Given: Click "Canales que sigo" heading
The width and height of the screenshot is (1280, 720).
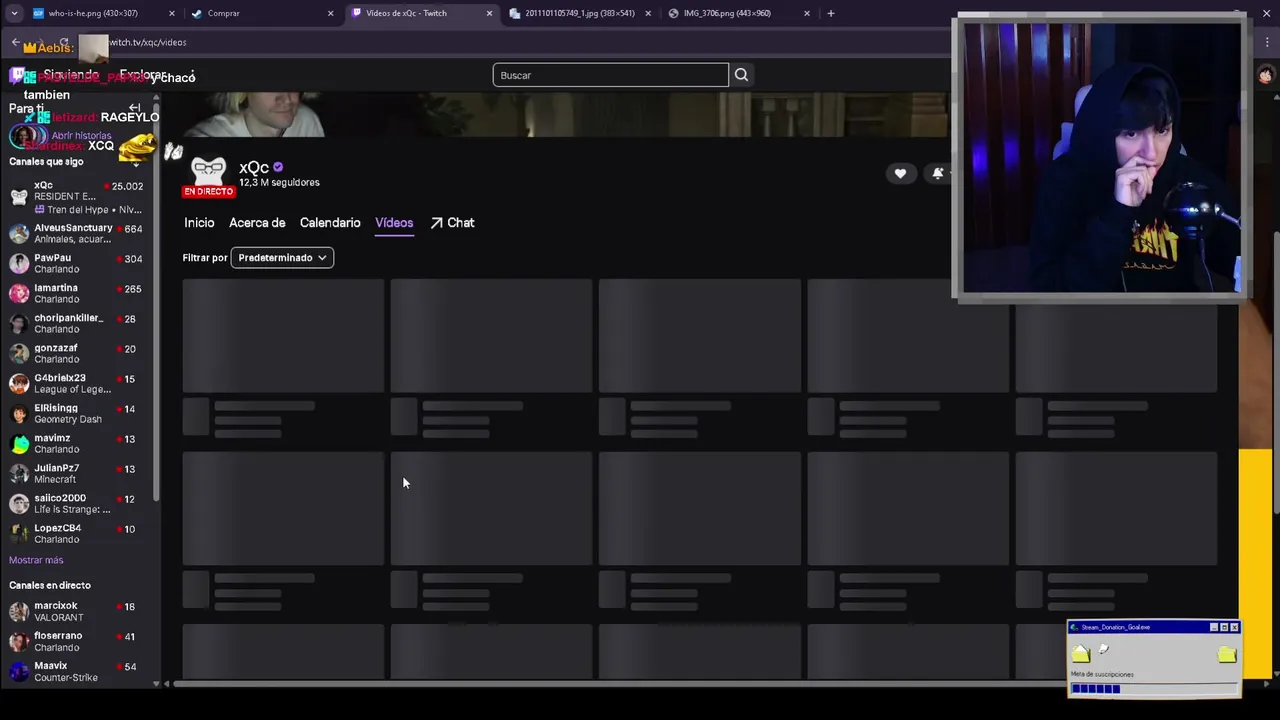Looking at the screenshot, I should pyautogui.click(x=46, y=162).
